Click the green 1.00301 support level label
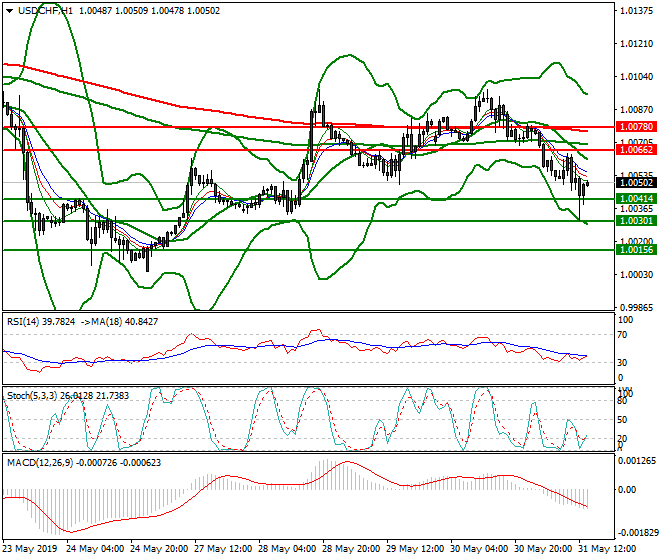The image size is (660, 560). [636, 221]
